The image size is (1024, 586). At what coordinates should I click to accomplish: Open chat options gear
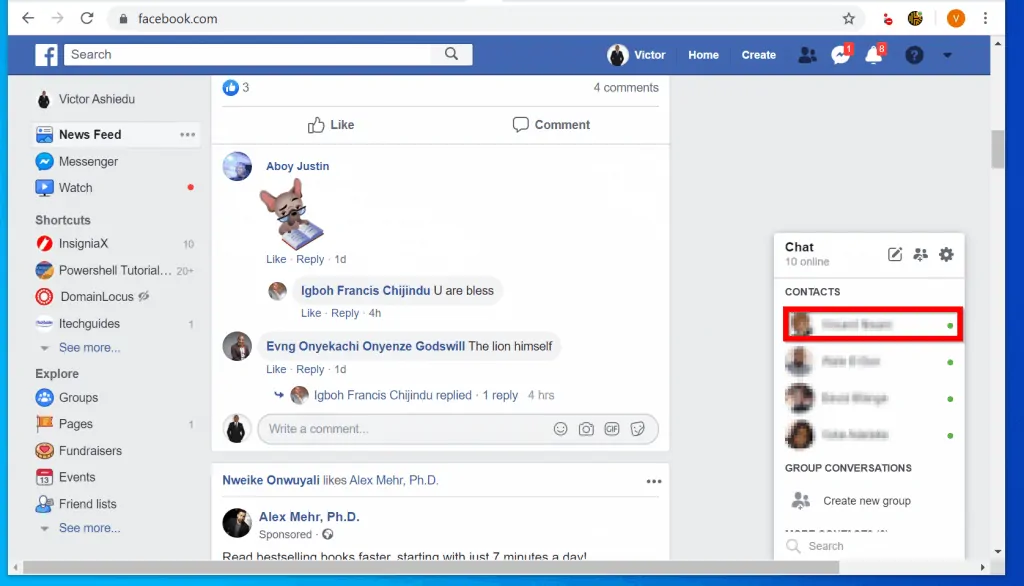coord(946,255)
